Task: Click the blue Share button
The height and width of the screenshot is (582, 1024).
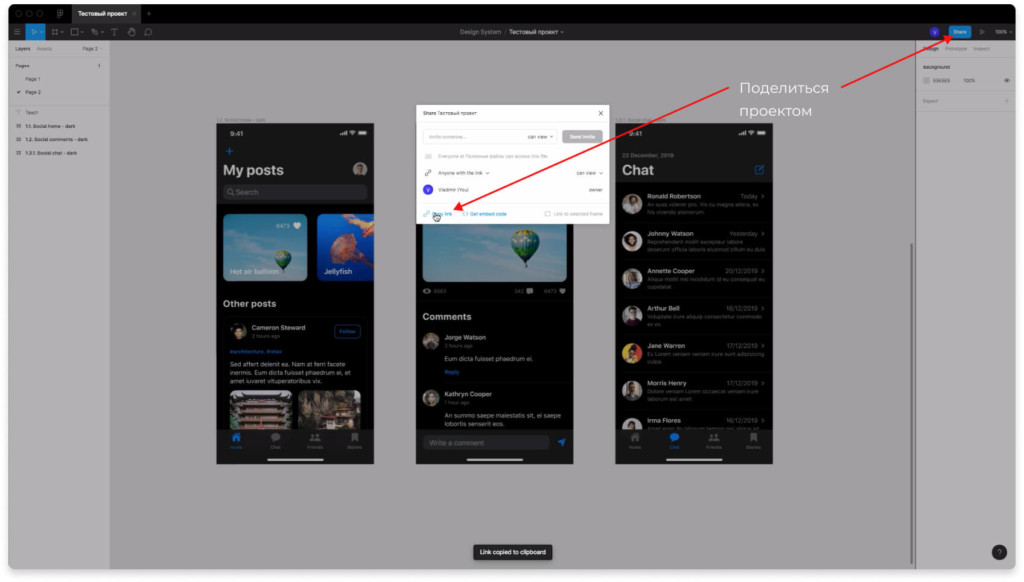Action: (x=959, y=32)
